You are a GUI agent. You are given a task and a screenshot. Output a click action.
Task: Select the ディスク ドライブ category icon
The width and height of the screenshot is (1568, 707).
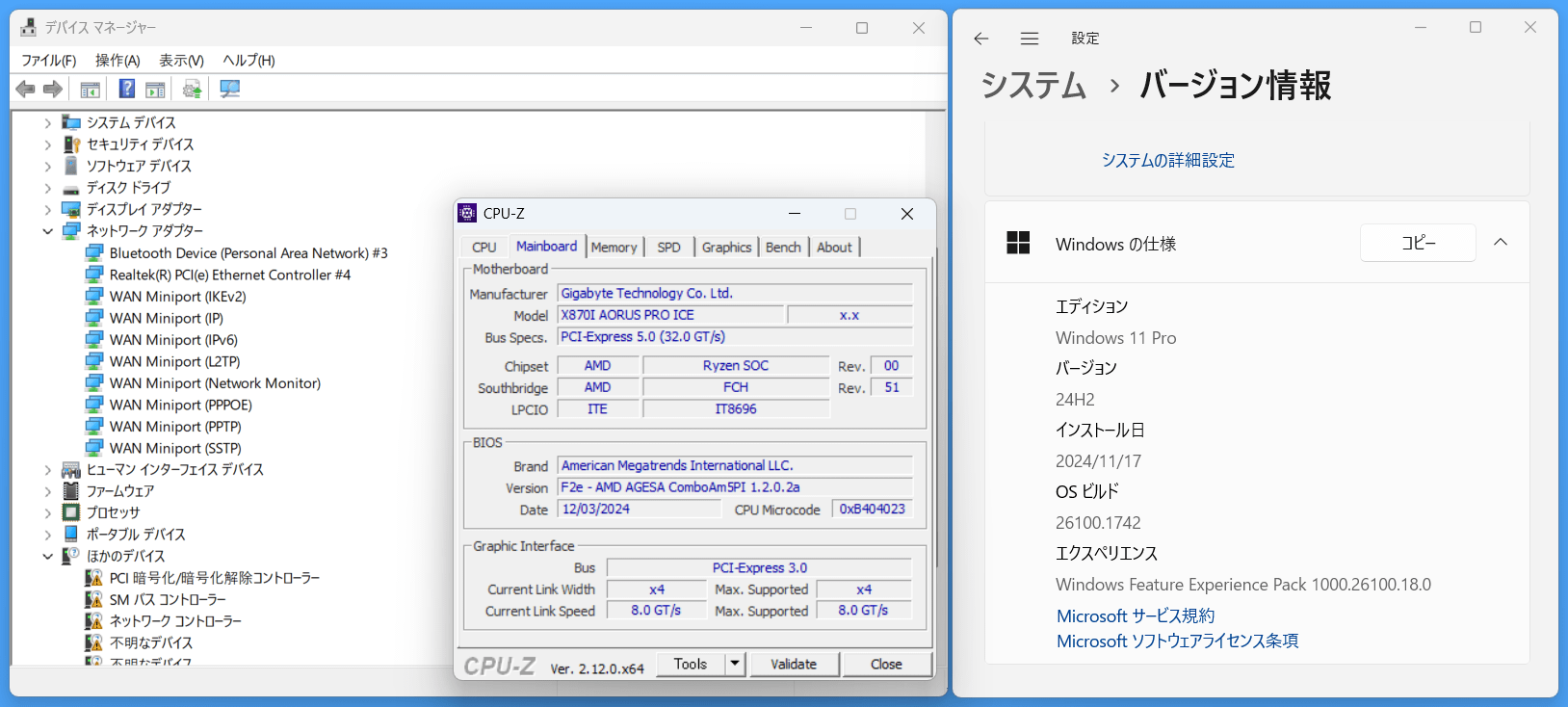click(71, 188)
